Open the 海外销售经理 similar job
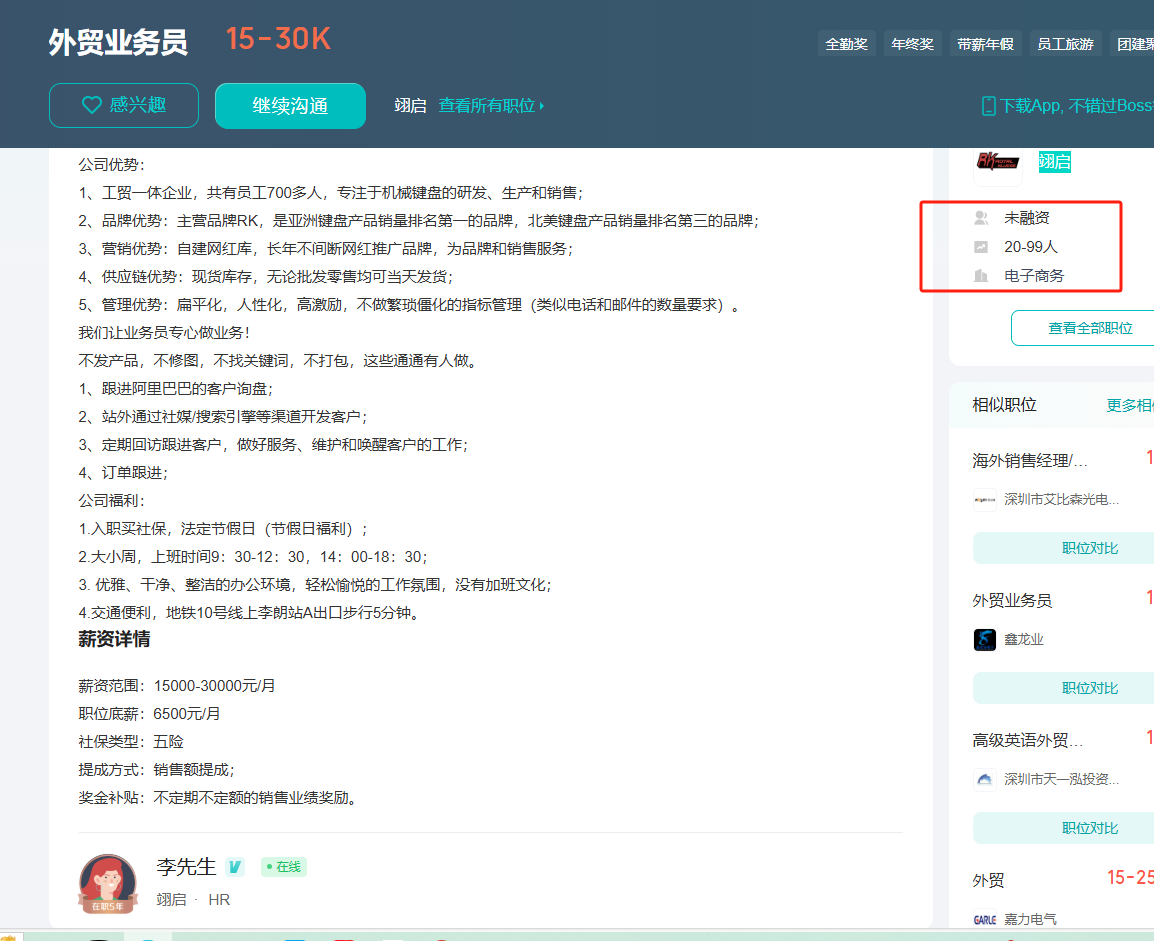This screenshot has width=1154, height=941. (x=1029, y=460)
